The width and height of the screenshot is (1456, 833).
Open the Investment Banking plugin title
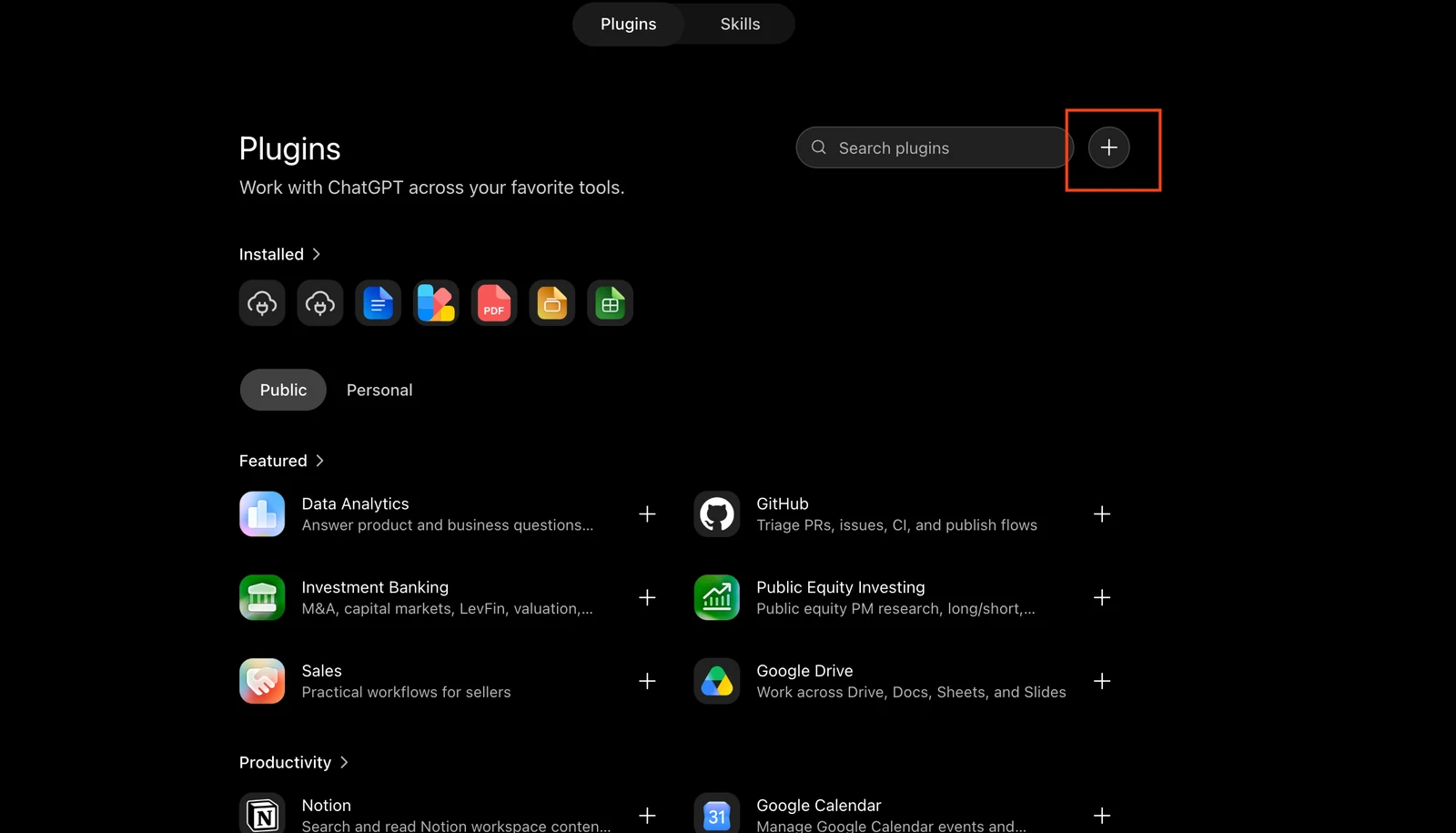[375, 588]
